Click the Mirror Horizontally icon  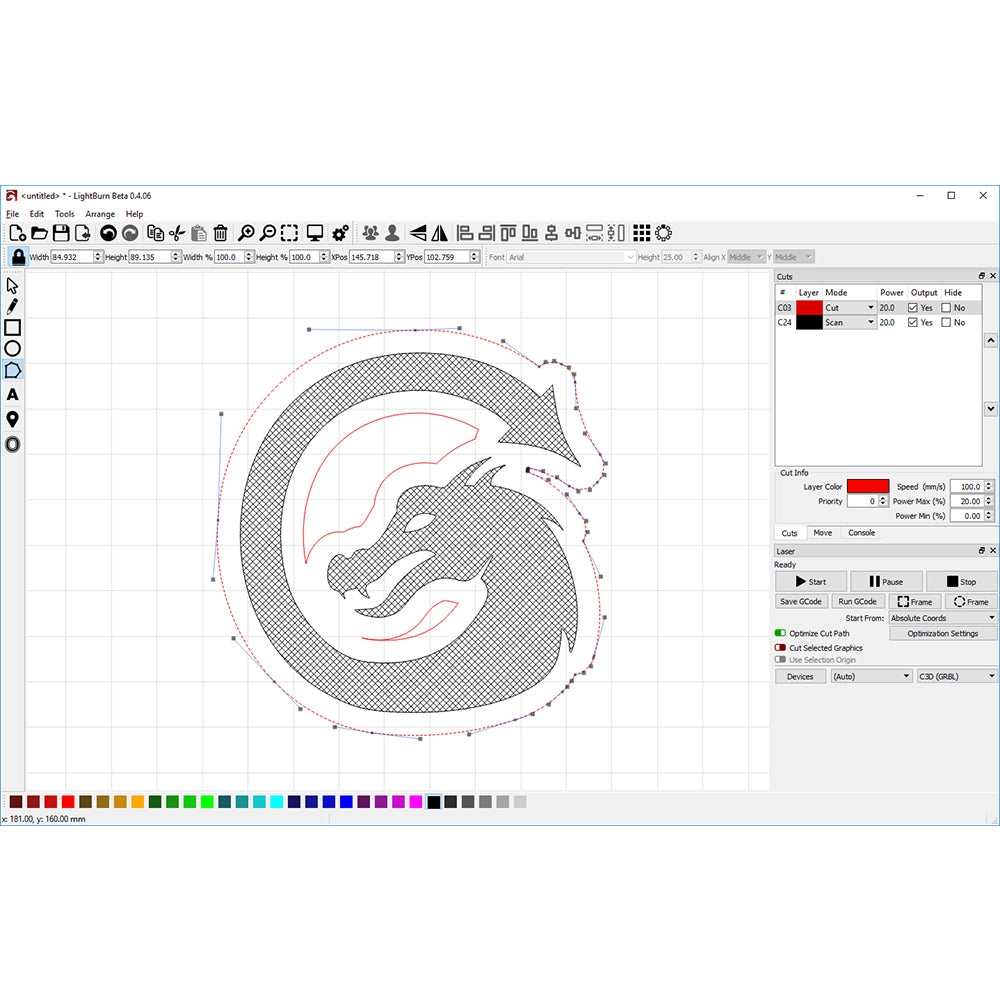441,232
